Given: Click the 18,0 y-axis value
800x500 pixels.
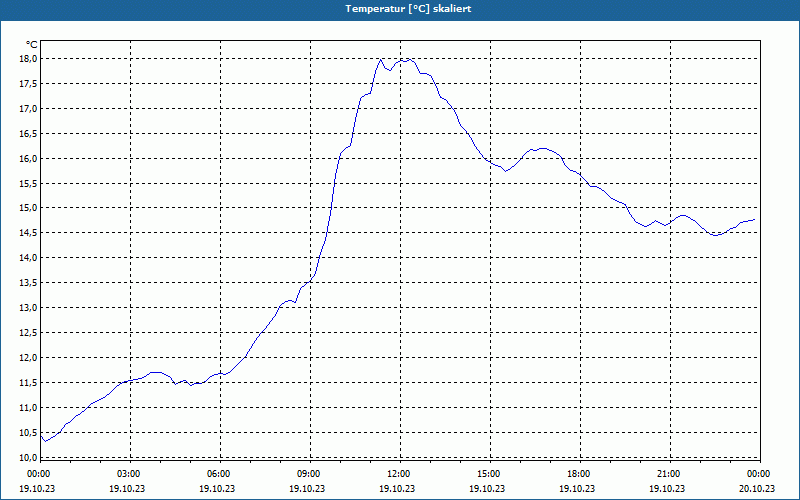Looking at the screenshot, I should [28, 59].
